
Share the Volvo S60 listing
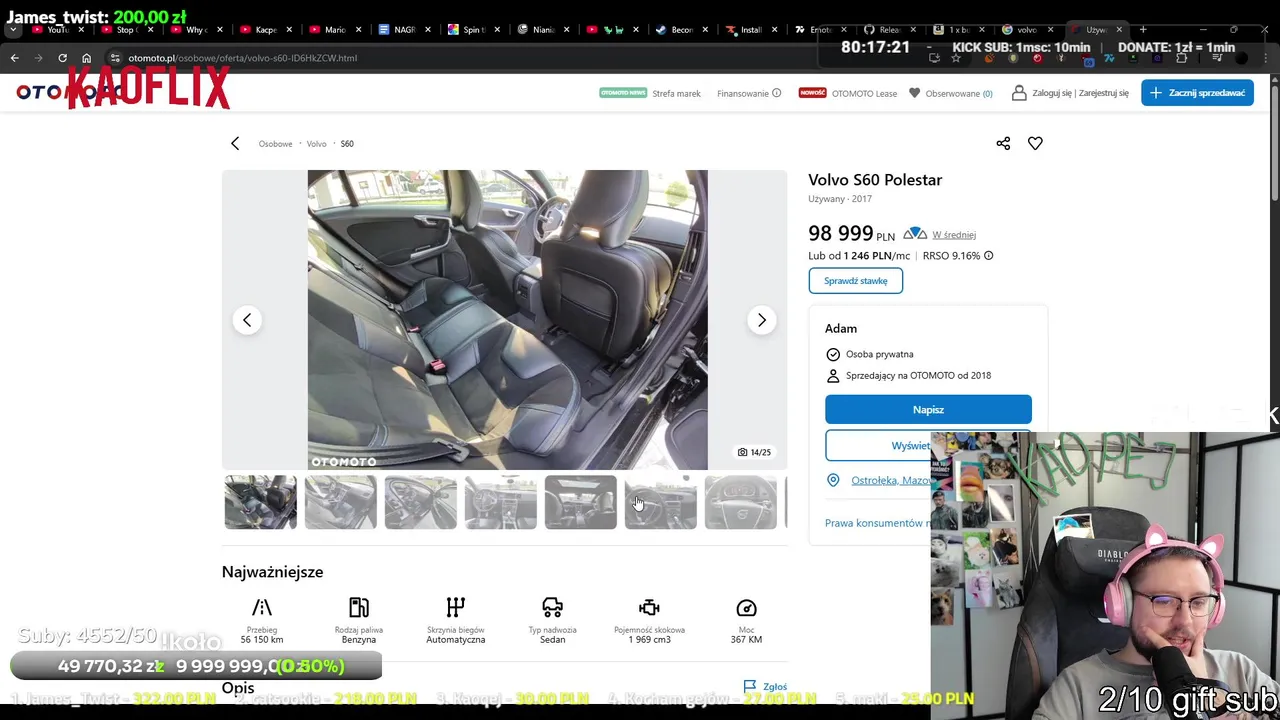click(x=1003, y=143)
